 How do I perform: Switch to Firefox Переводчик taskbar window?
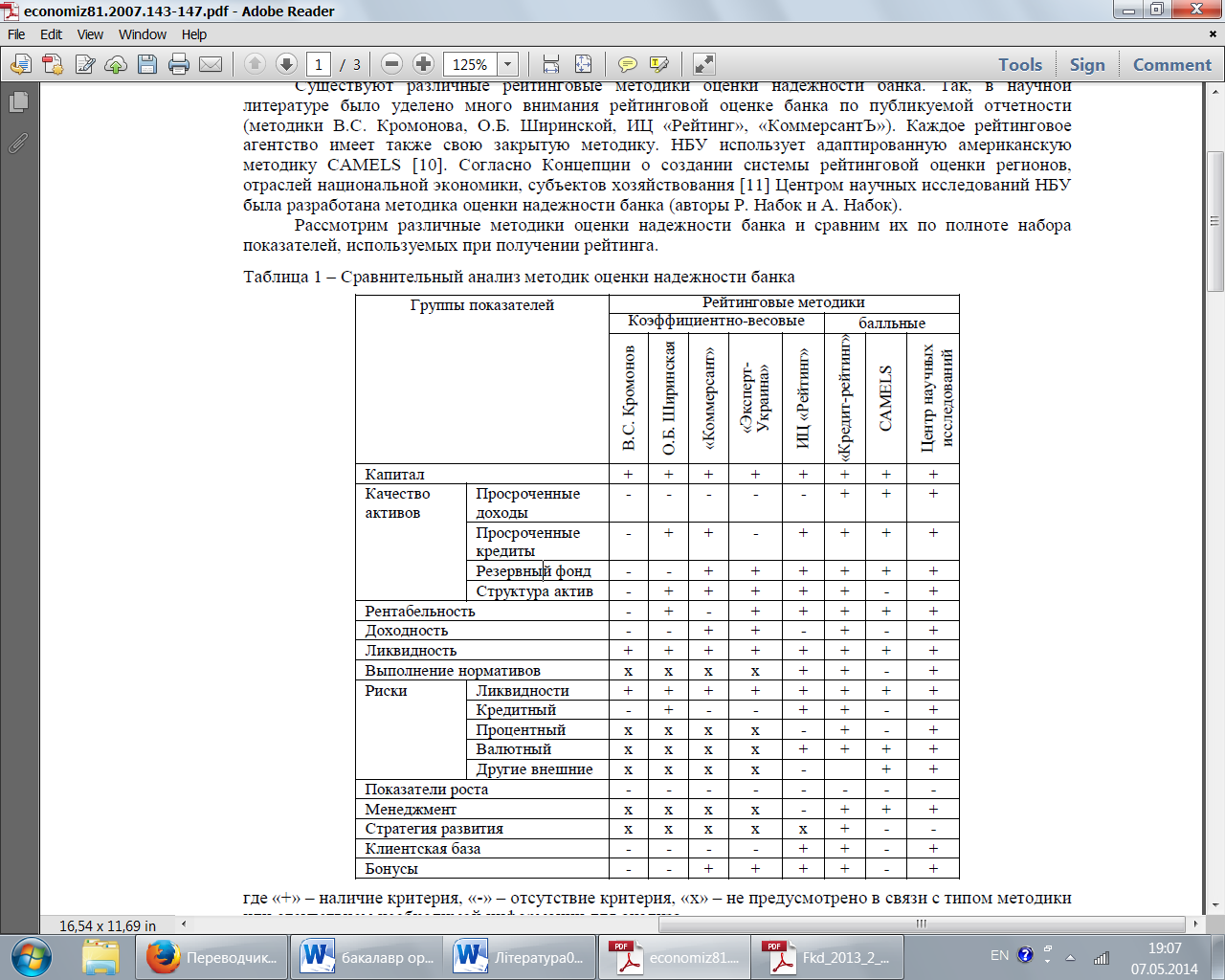click(x=212, y=957)
